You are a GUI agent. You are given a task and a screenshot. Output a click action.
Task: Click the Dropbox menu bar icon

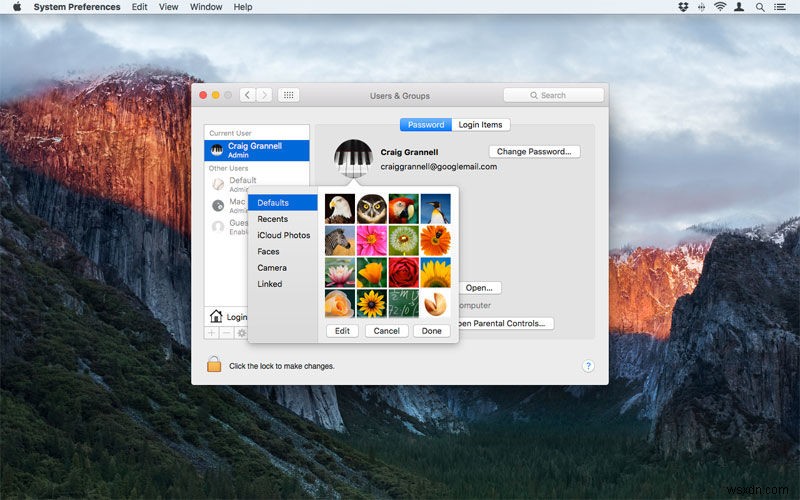(x=683, y=7)
